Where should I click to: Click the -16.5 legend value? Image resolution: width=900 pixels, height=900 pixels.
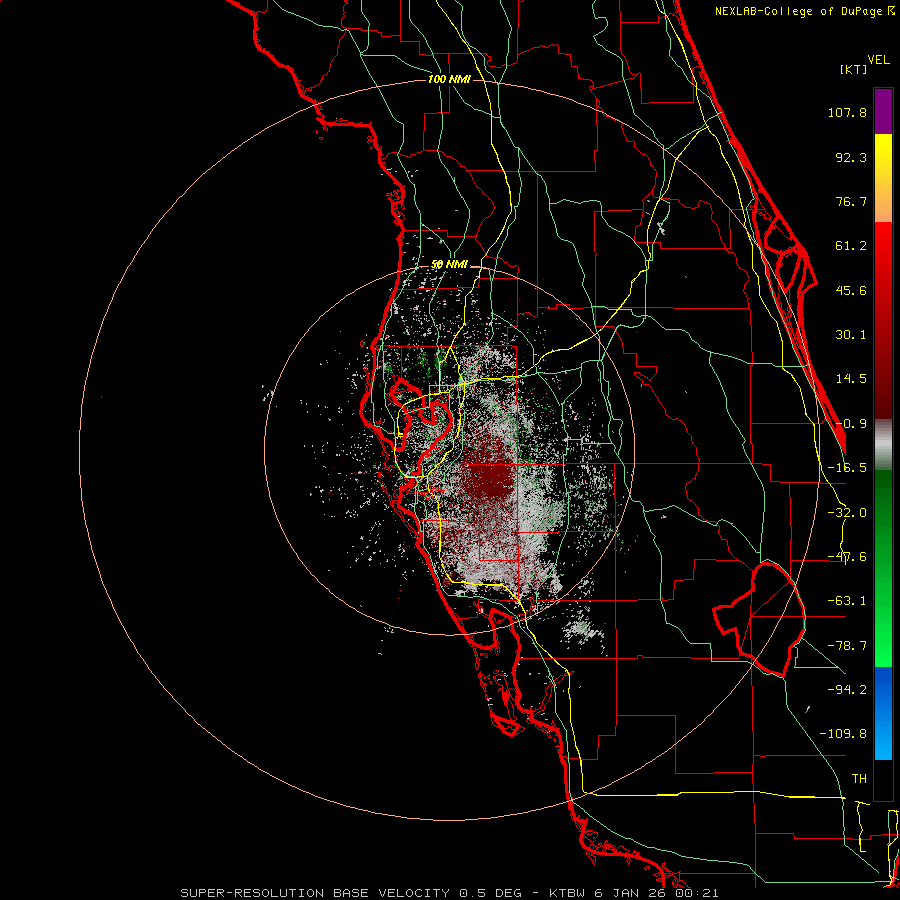coord(847,468)
